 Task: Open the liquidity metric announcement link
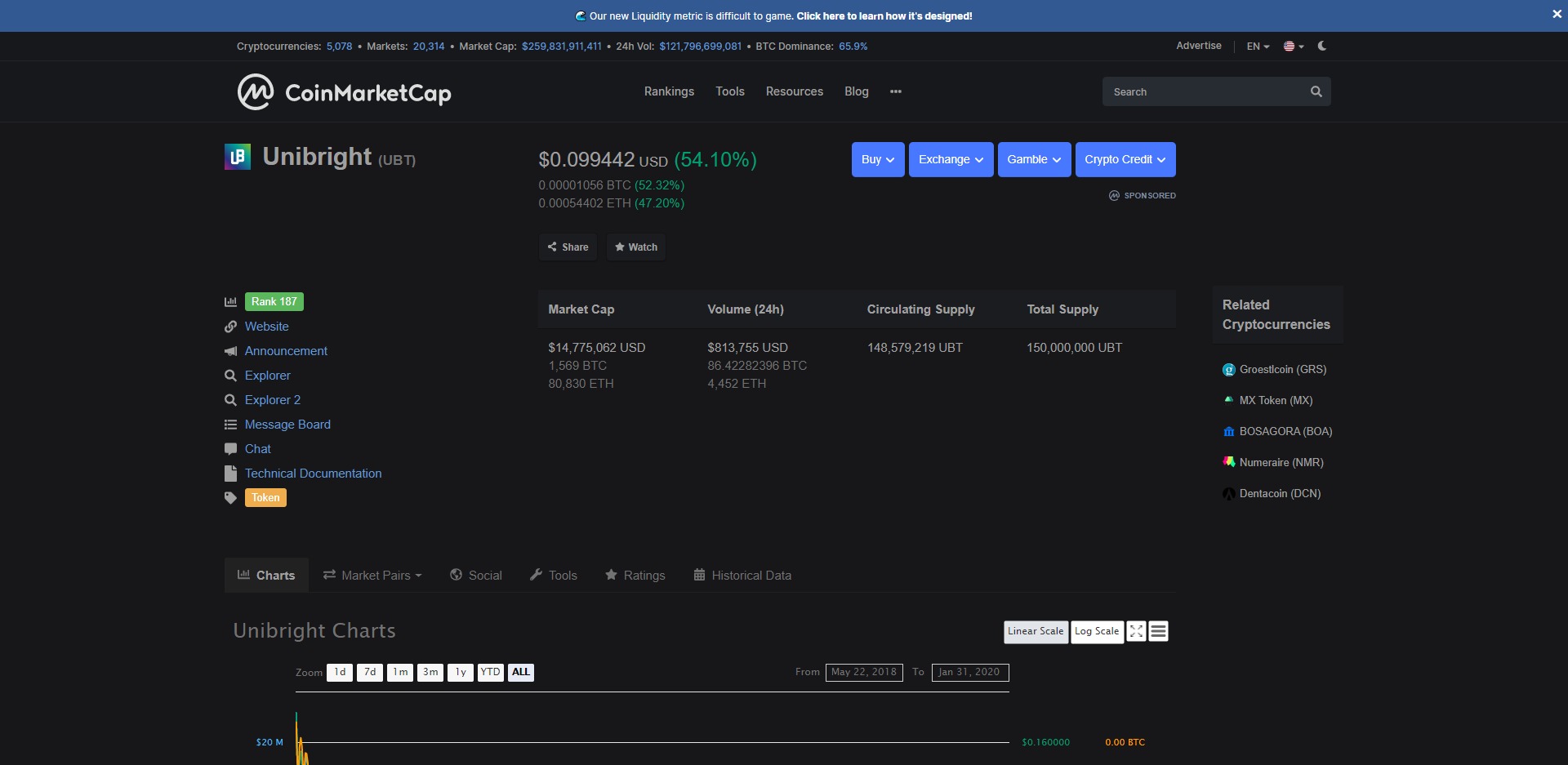(x=884, y=16)
